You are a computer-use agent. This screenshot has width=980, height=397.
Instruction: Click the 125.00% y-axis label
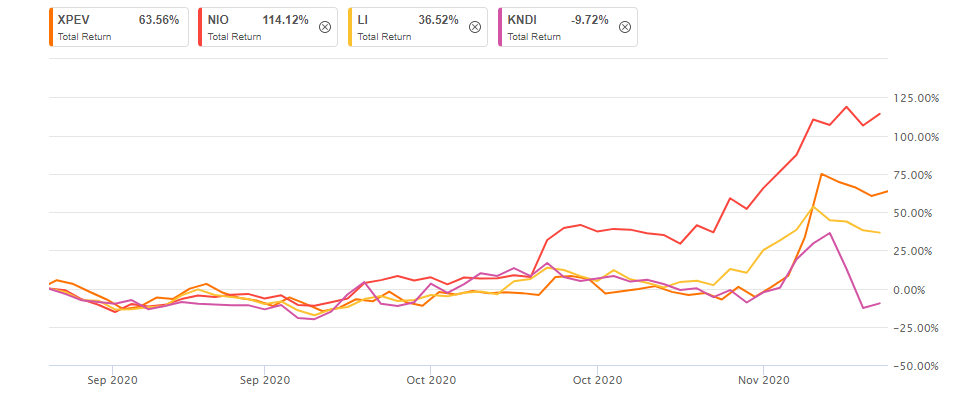[x=915, y=98]
